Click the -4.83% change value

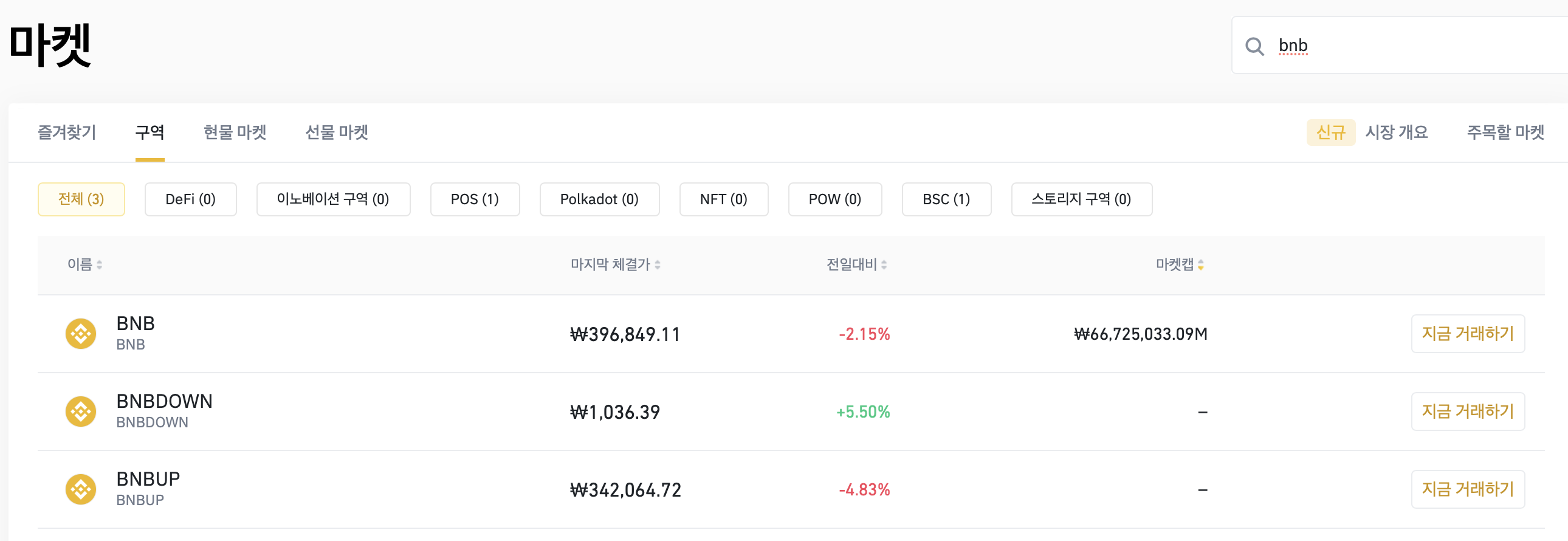click(864, 490)
